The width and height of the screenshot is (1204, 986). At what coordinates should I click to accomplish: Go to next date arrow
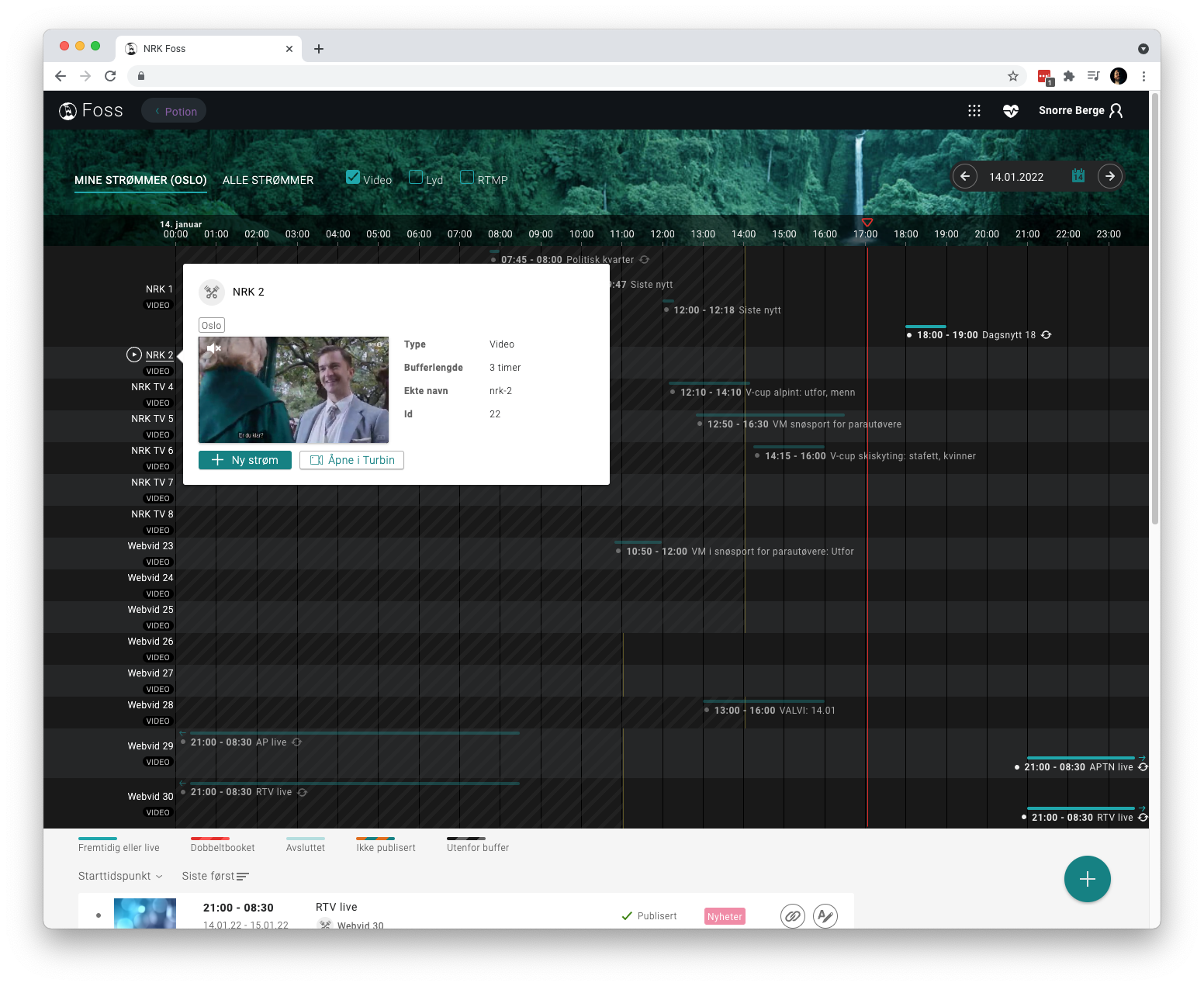coord(1110,176)
